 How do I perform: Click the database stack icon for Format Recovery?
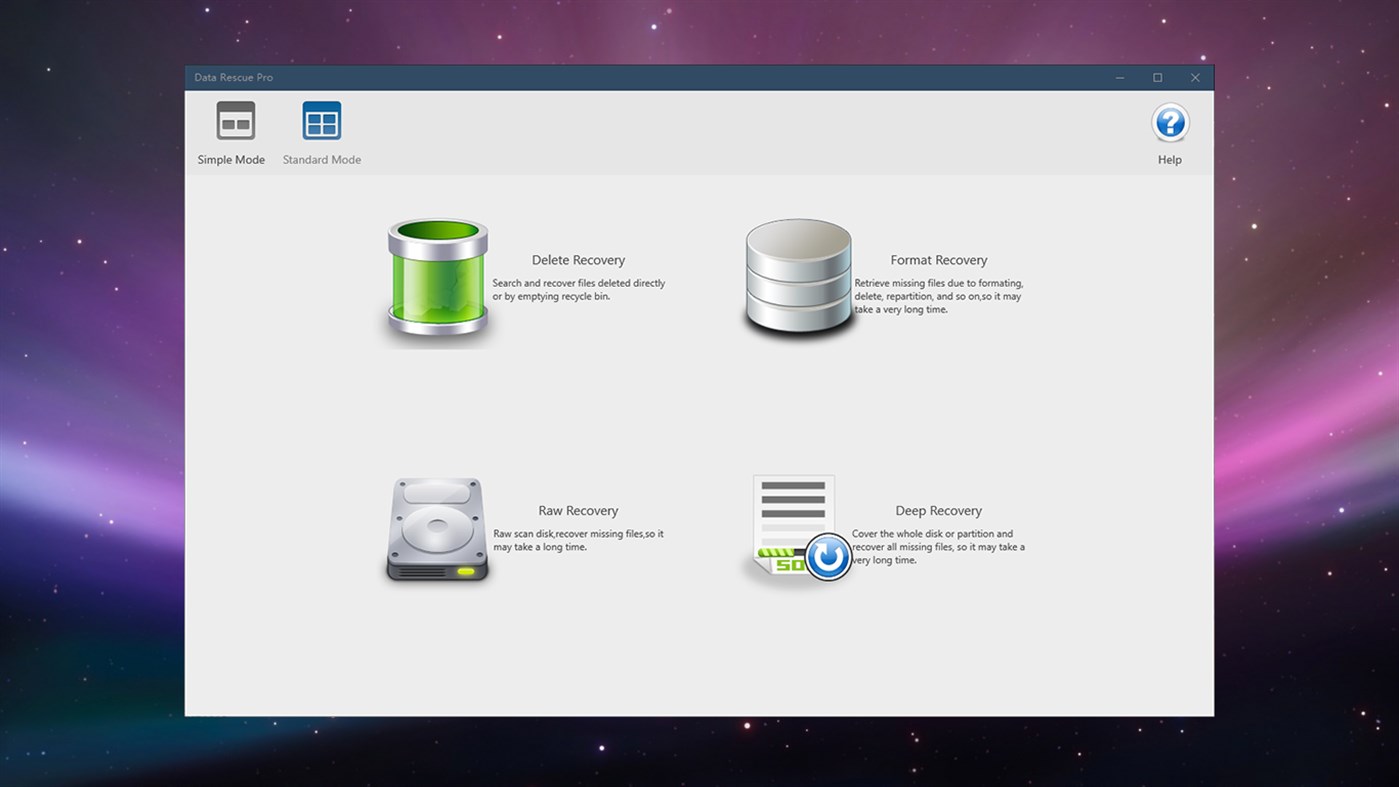pos(797,278)
